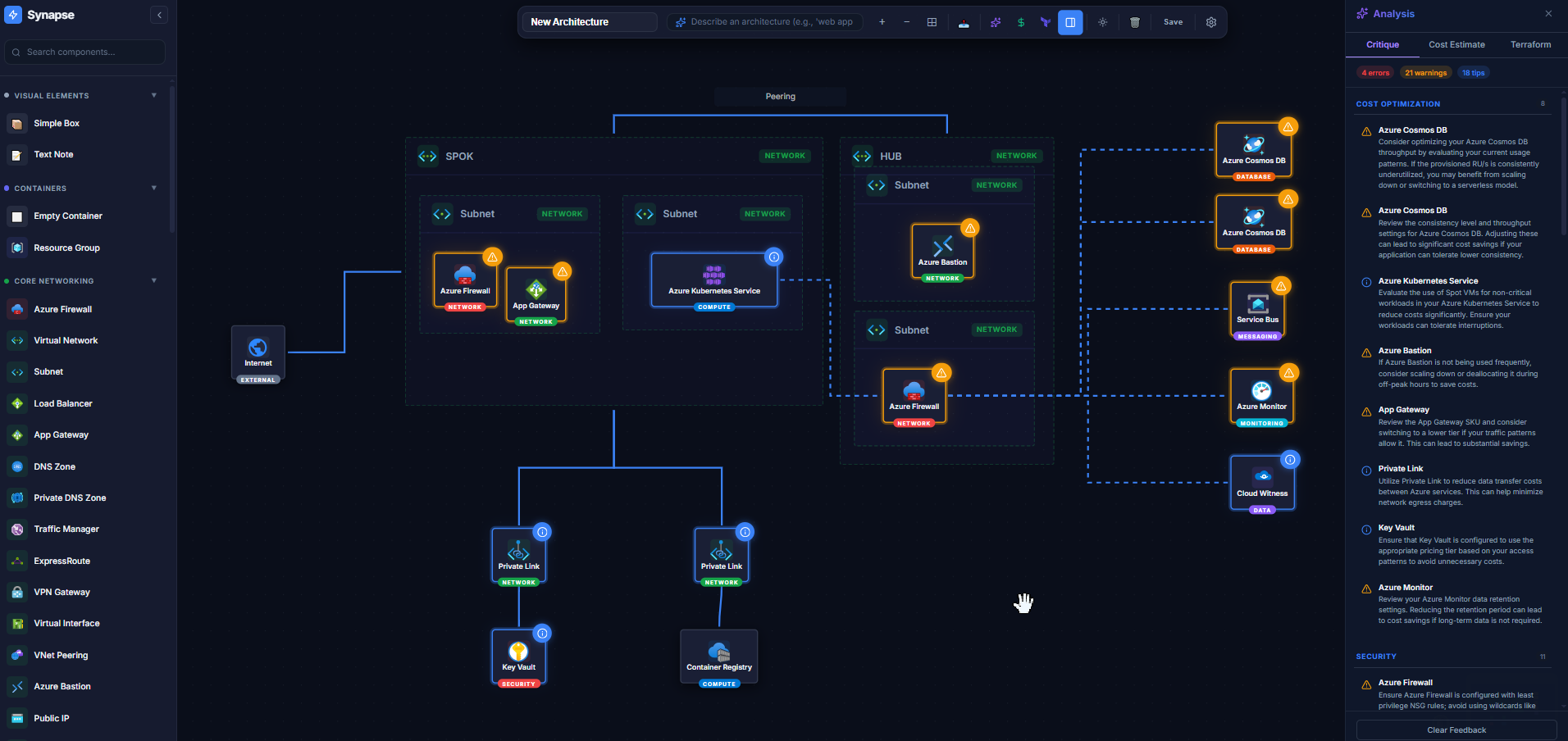Collapse the left sidebar with the chevron
The image size is (1568, 741).
159,15
